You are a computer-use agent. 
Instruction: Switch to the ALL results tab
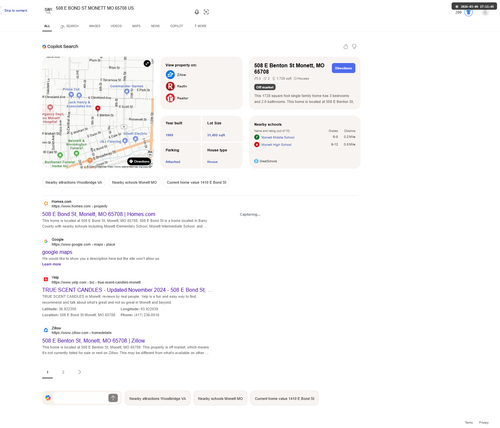pyautogui.click(x=47, y=26)
